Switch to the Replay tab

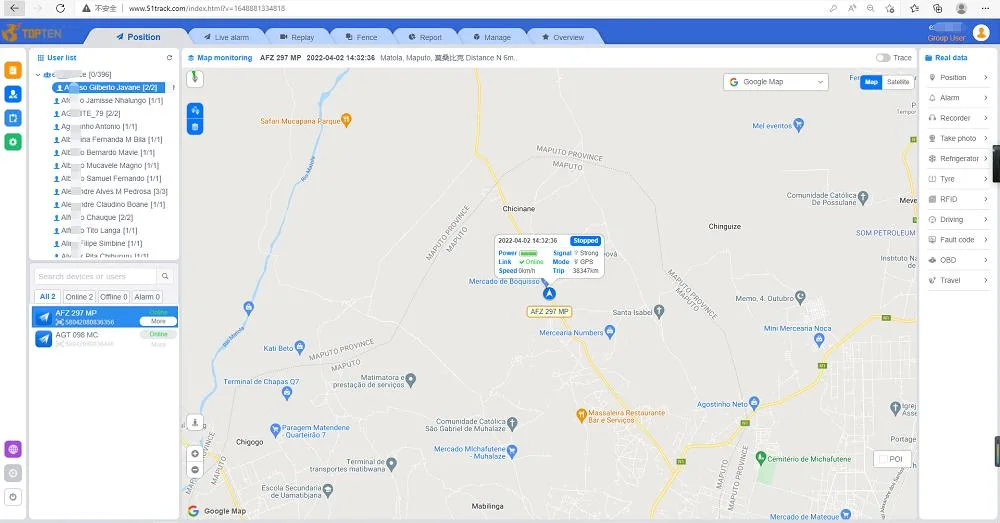(297, 37)
